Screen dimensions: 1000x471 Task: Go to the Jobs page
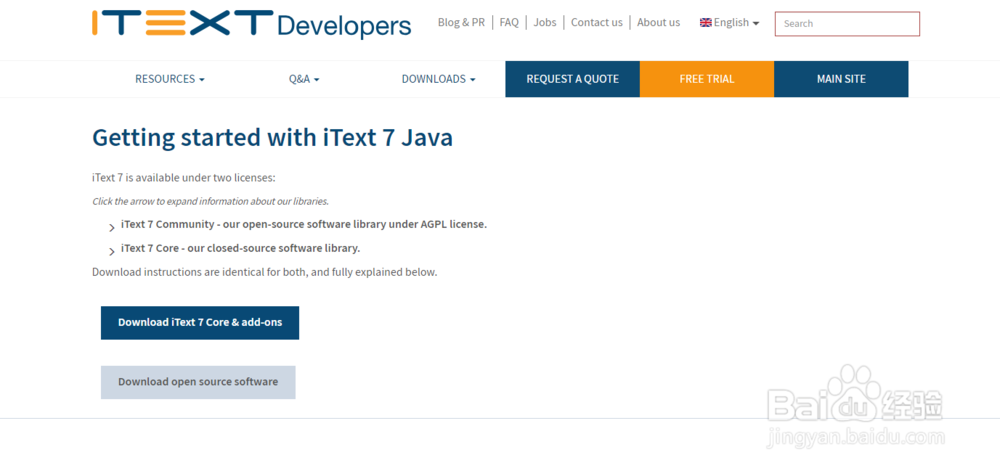[x=545, y=22]
